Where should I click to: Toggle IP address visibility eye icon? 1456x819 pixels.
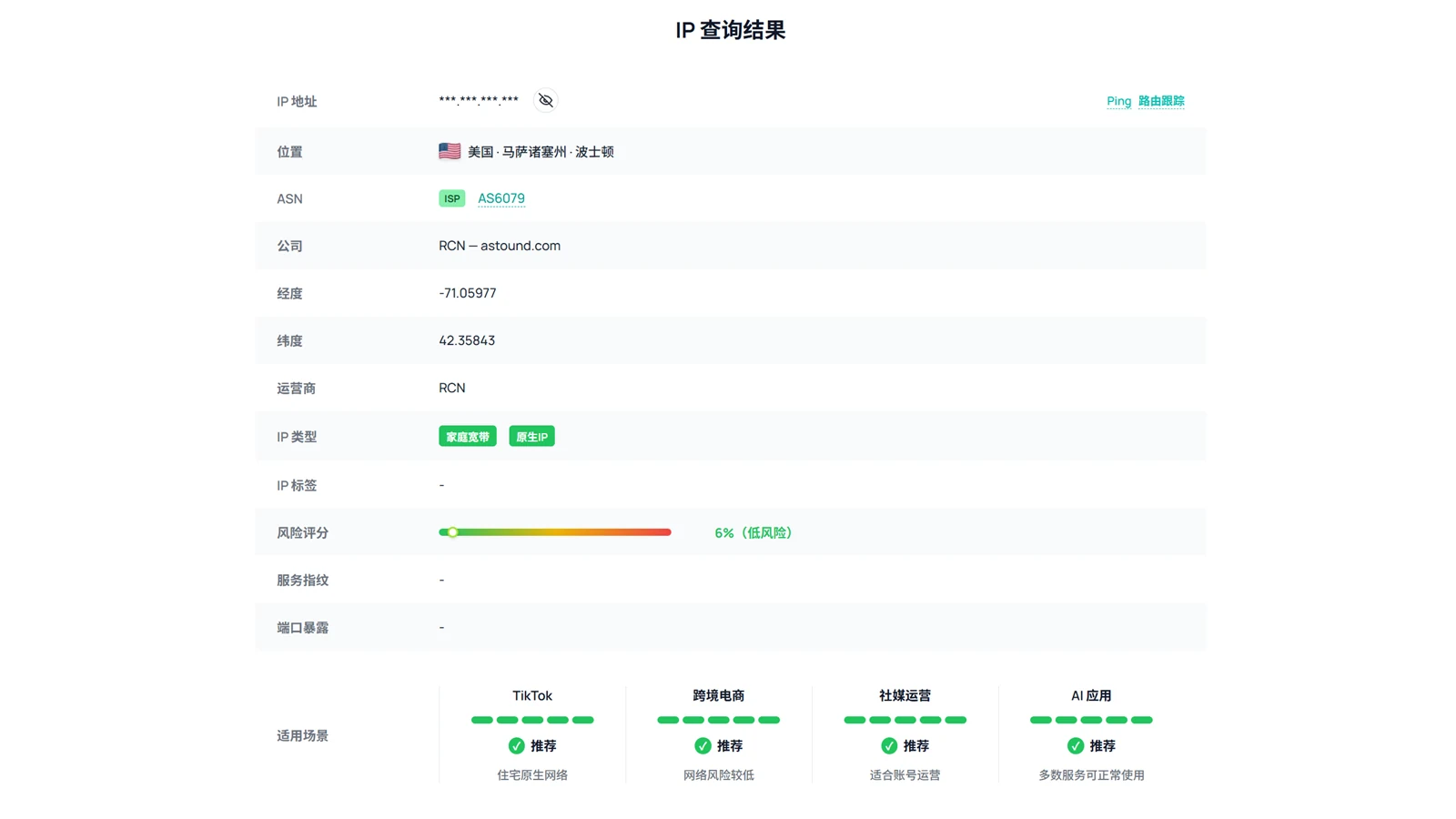545,100
